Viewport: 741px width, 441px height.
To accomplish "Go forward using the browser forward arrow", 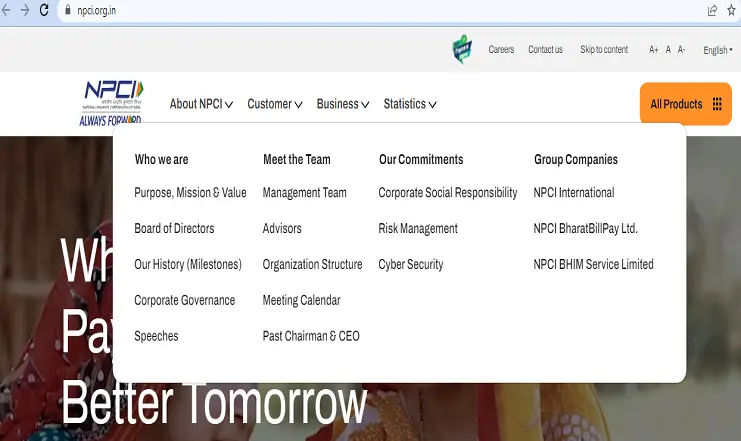I will [25, 10].
